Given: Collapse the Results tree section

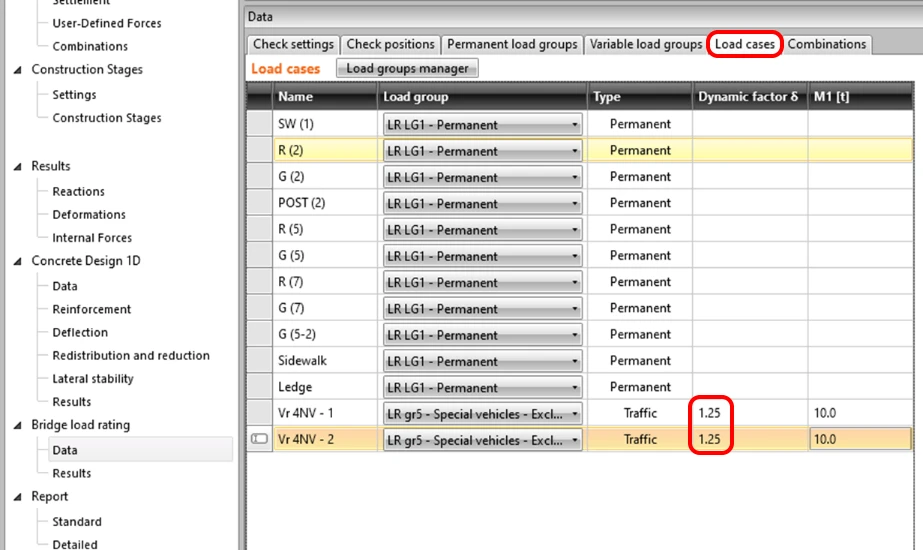Looking at the screenshot, I should tap(18, 167).
